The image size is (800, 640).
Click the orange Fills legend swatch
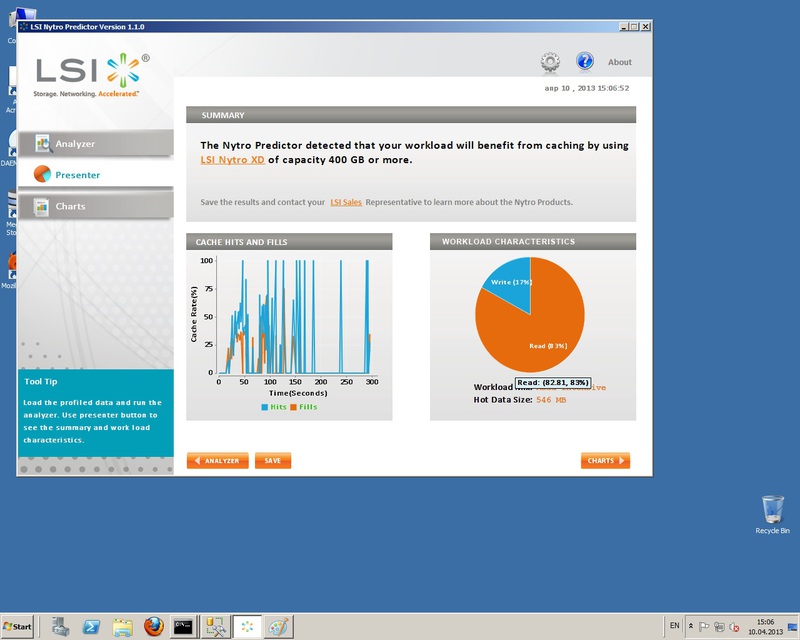pyautogui.click(x=293, y=407)
